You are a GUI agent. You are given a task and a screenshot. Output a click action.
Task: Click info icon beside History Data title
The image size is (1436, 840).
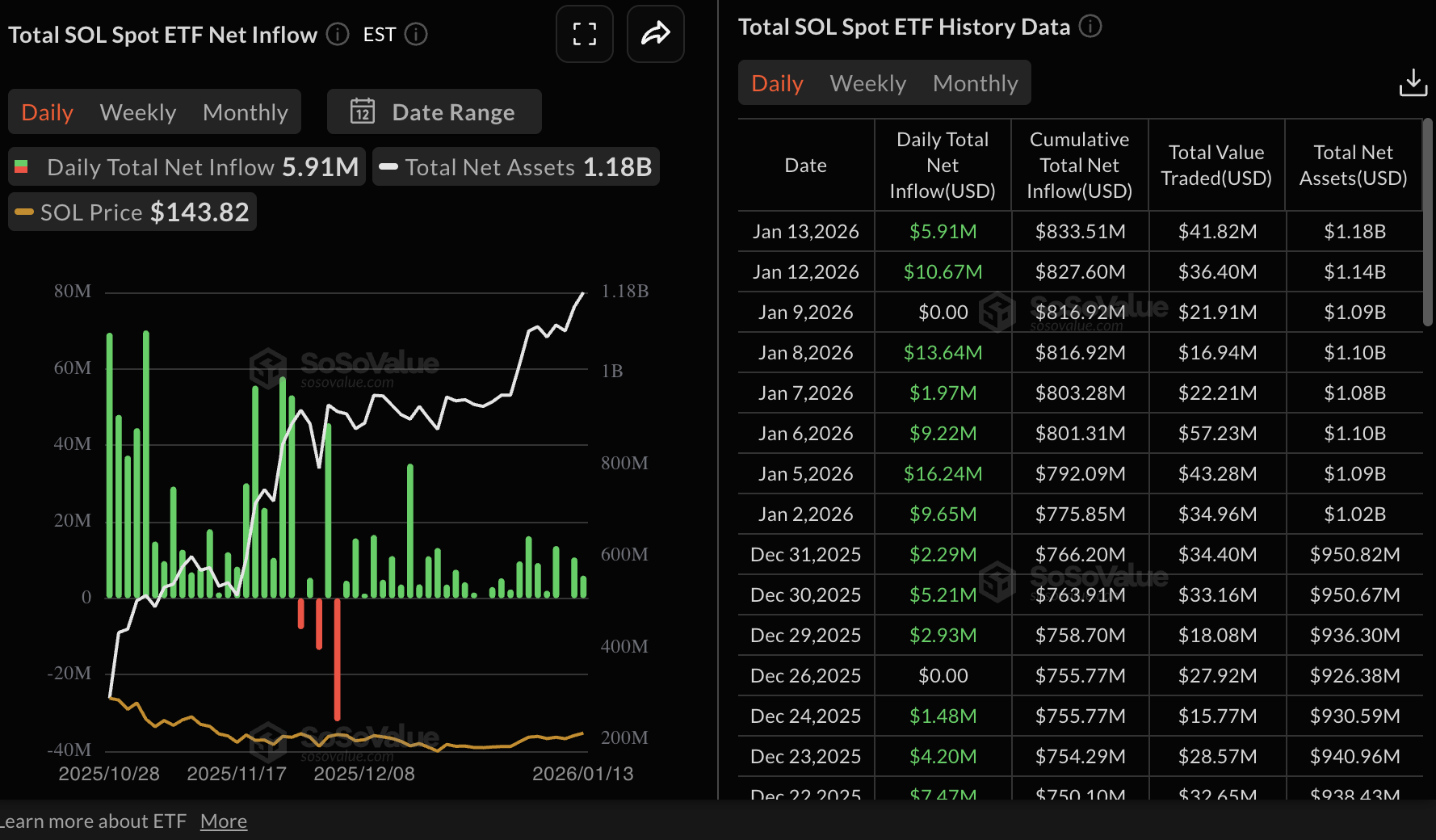click(x=1090, y=27)
